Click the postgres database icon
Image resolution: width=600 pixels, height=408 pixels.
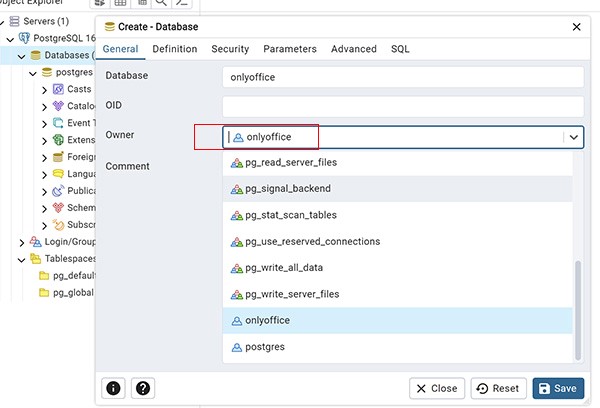pyautogui.click(x=47, y=72)
